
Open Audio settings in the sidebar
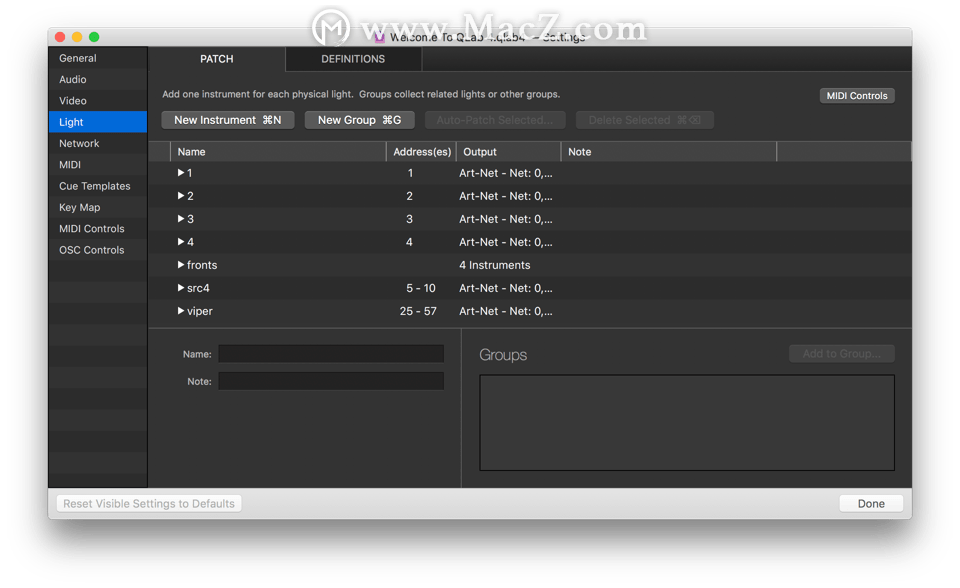click(x=73, y=80)
